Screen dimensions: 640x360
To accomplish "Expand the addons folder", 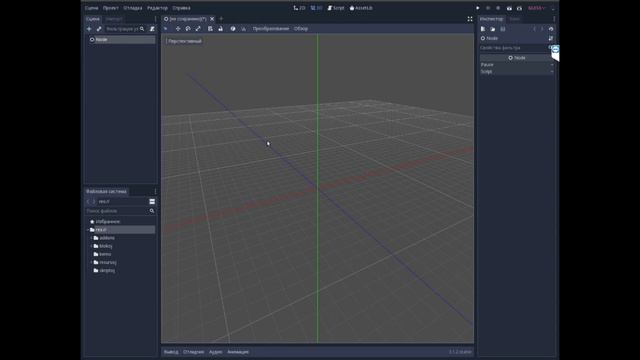I will click(x=91, y=238).
